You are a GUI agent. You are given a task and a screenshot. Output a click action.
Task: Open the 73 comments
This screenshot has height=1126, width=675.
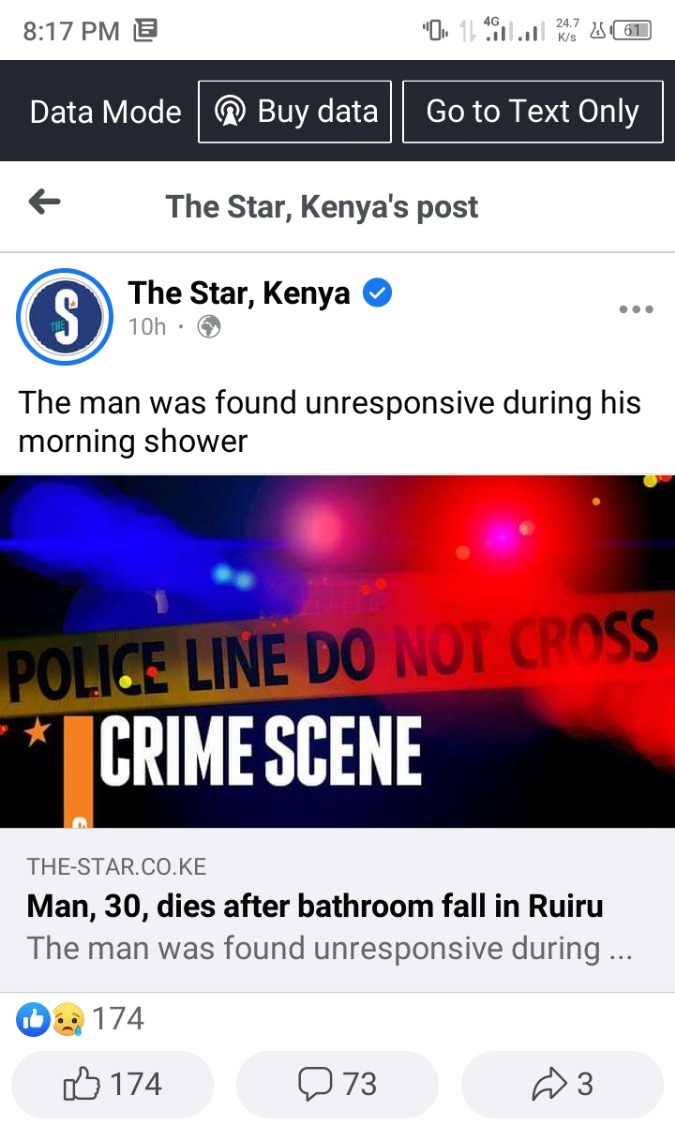click(338, 1084)
